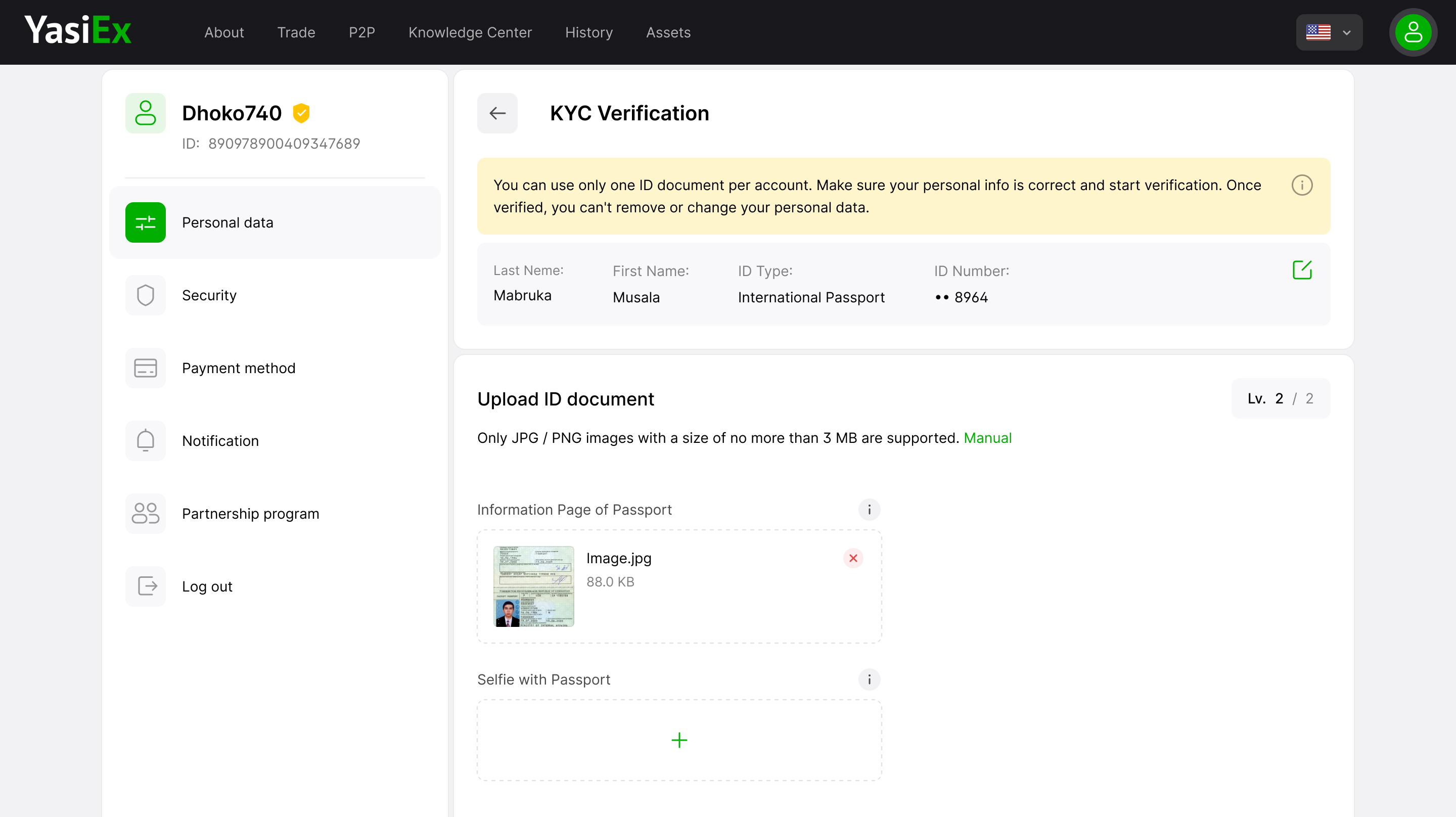Click info icon for Information Page of Passport
1456x817 pixels.
click(x=869, y=510)
